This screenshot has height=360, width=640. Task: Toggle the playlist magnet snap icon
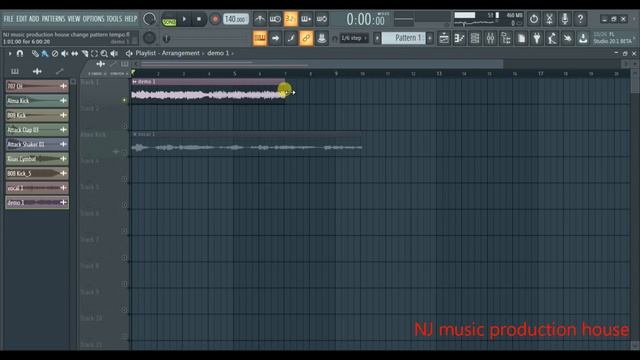(x=20, y=53)
